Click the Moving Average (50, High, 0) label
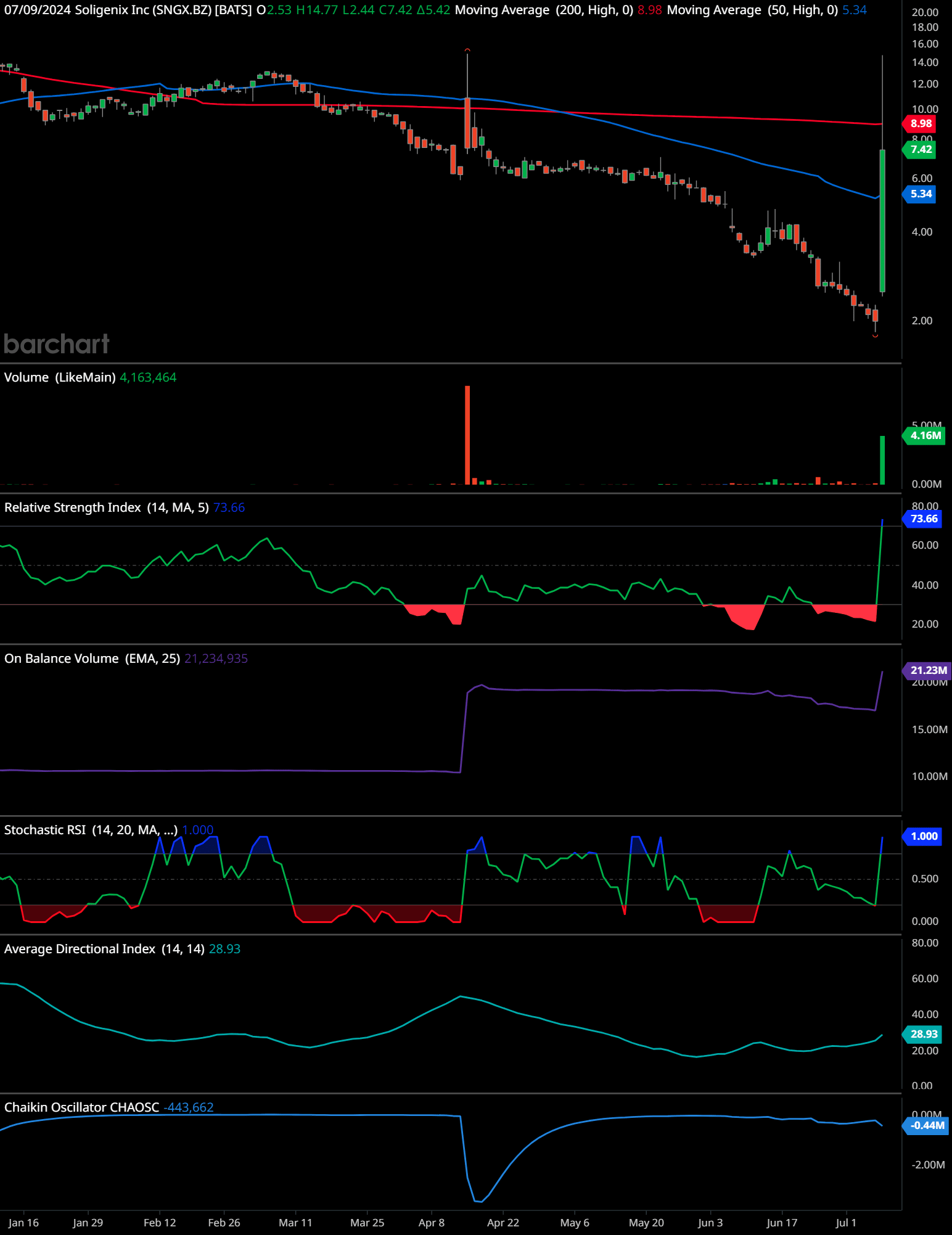Image resolution: width=952 pixels, height=1235 pixels. pyautogui.click(x=752, y=10)
